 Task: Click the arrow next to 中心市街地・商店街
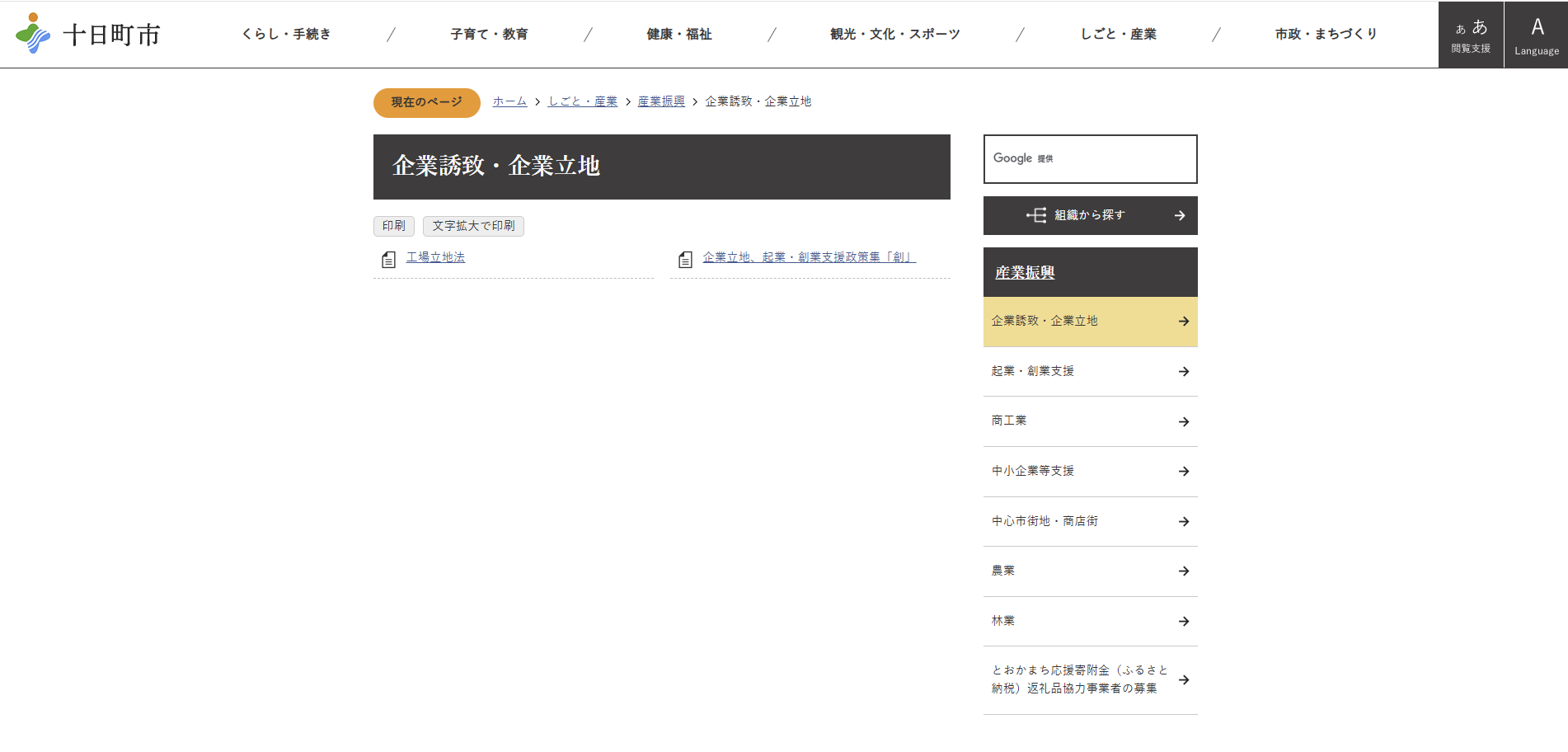click(1184, 522)
